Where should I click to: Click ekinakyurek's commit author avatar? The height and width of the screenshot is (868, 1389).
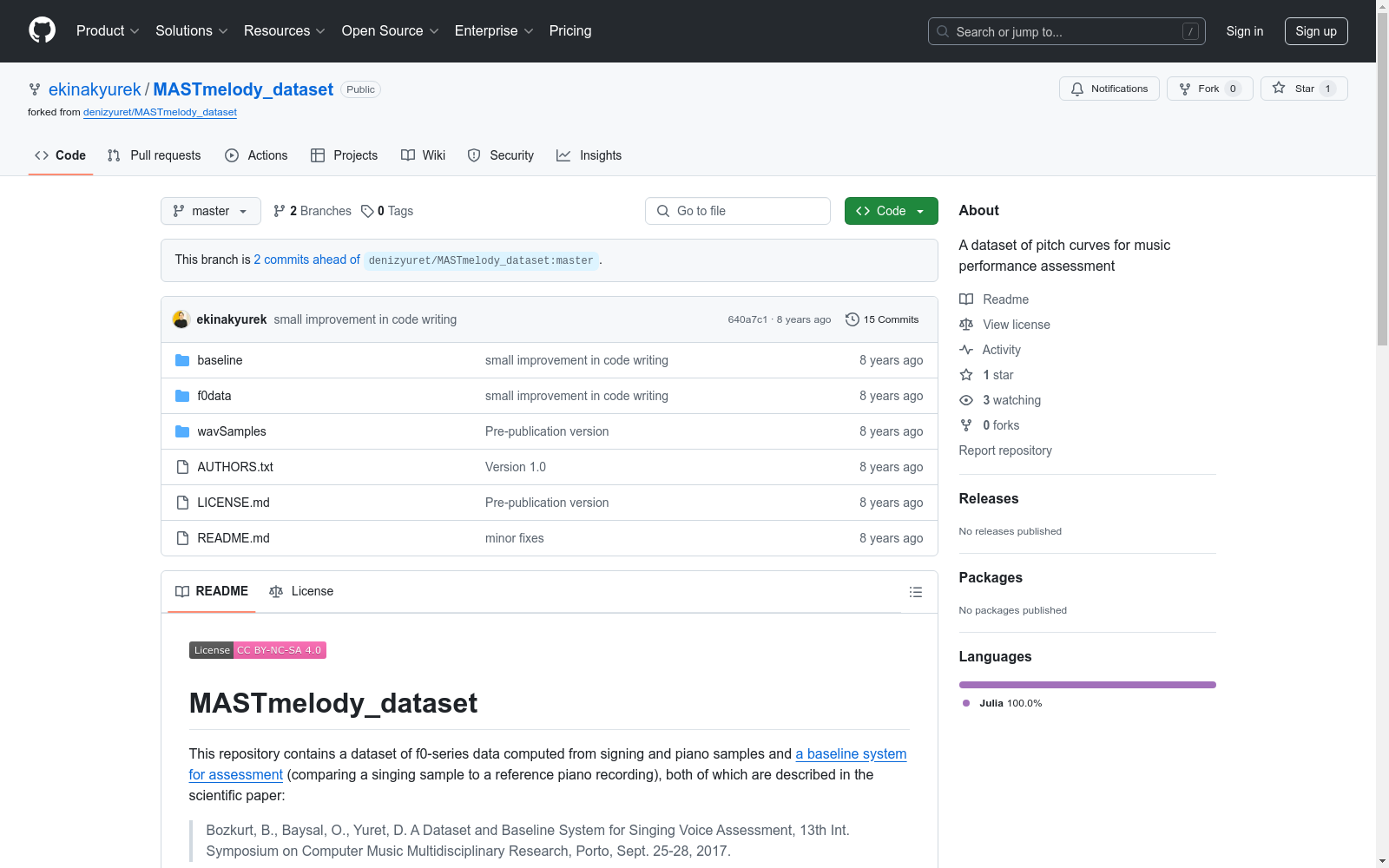point(181,319)
